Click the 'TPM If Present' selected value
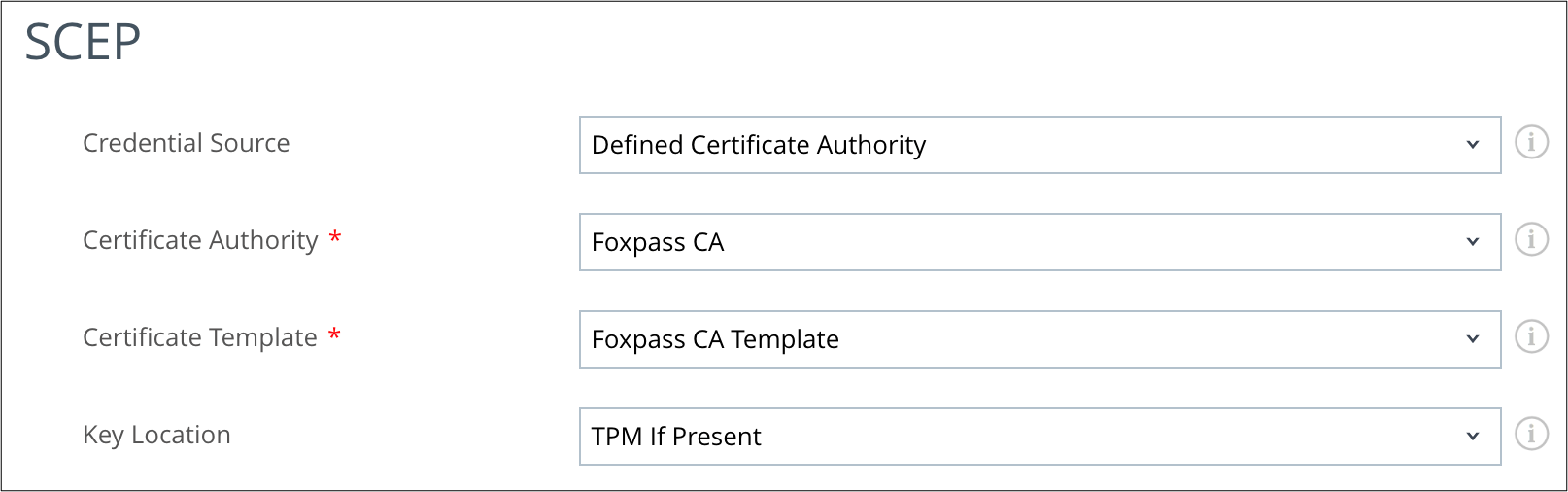The height and width of the screenshot is (492, 1568). click(x=676, y=437)
